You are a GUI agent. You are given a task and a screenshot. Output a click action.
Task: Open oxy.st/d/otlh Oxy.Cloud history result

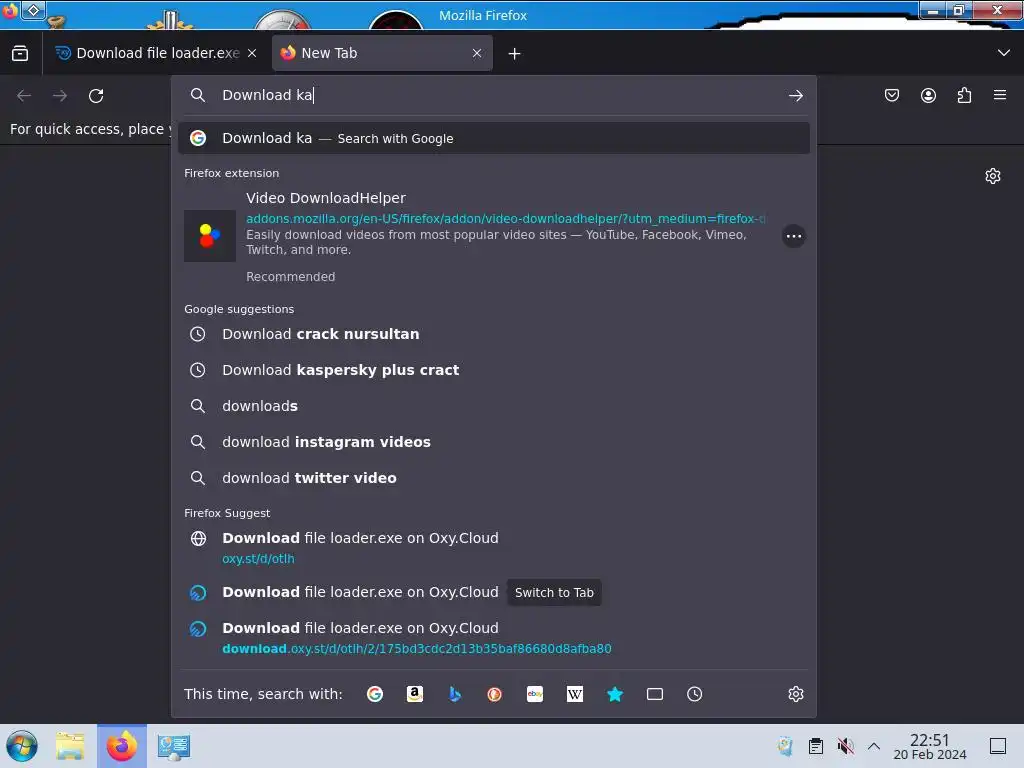click(x=494, y=548)
